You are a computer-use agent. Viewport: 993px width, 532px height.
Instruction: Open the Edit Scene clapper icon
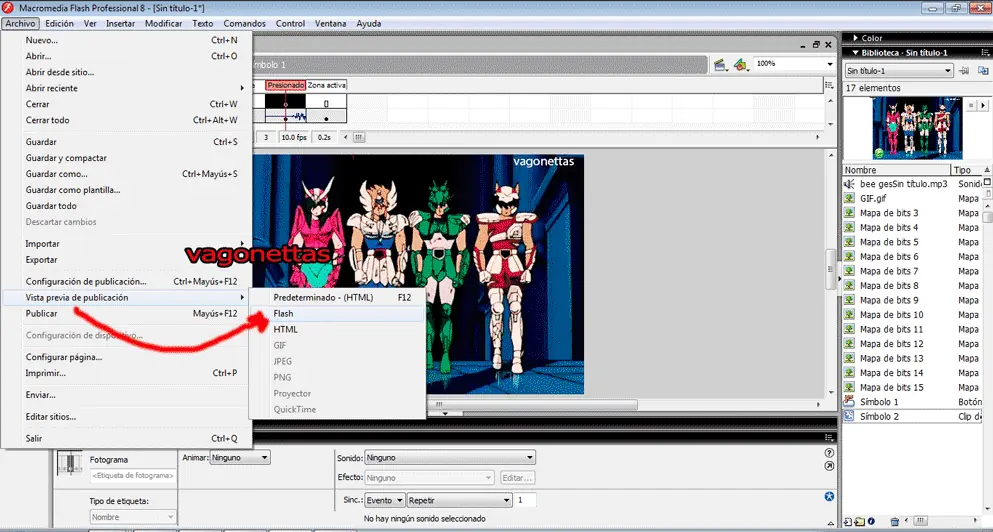[719, 65]
